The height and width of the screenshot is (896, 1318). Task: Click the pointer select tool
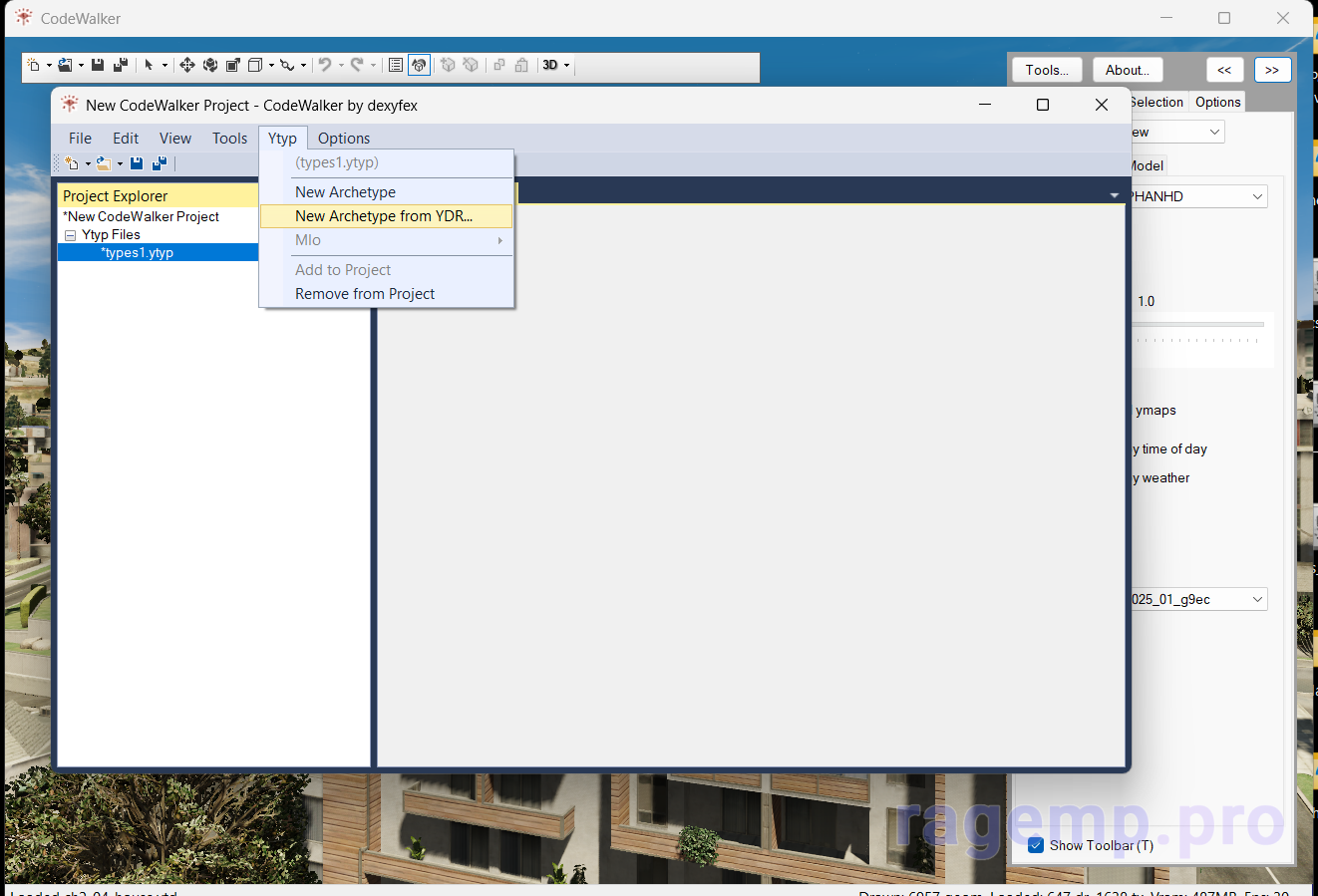149,66
